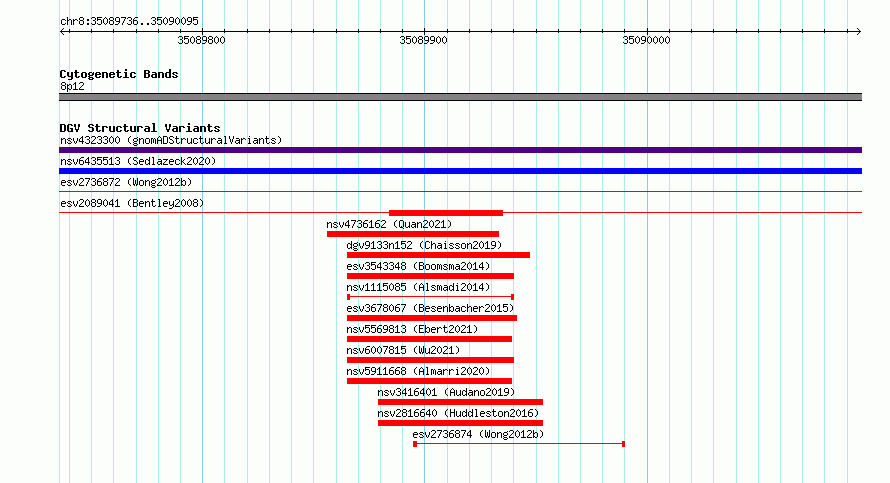Open nsv5569813 (Ebert2021) variant label
Screen dimensions: 890x483
click(x=412, y=329)
